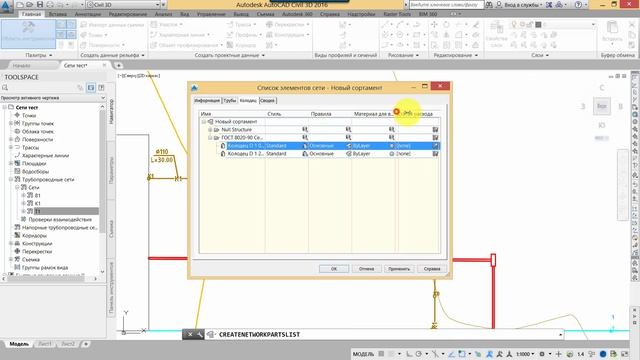Image resolution: width=640 pixels, height=360 pixels.
Task: Click the pay item icon in the Null Structure row
Action: click(435, 130)
